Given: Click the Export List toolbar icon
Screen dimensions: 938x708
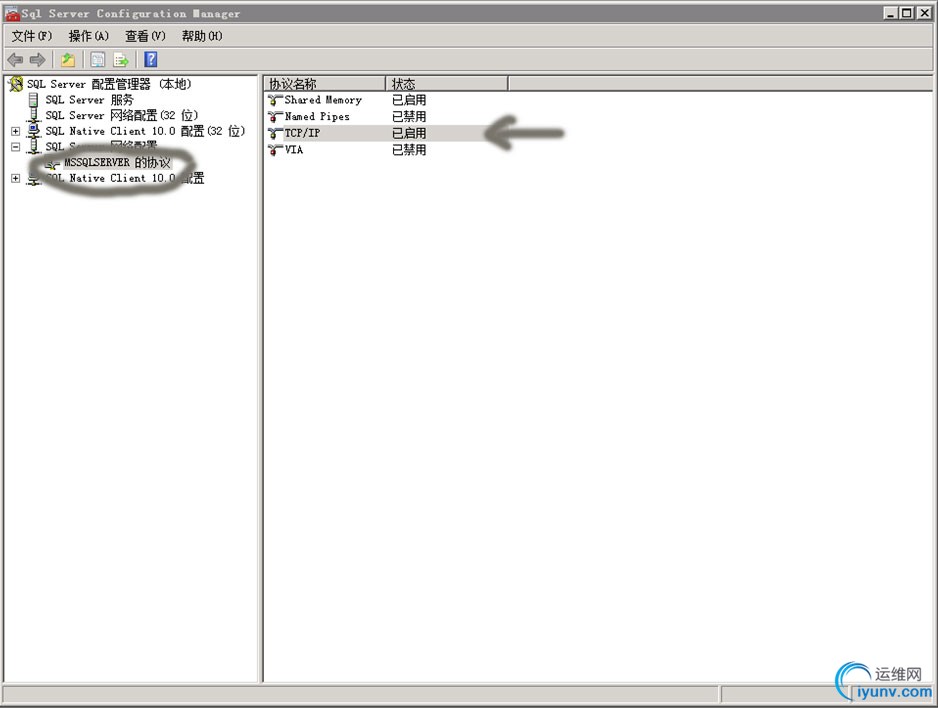Looking at the screenshot, I should 121,60.
